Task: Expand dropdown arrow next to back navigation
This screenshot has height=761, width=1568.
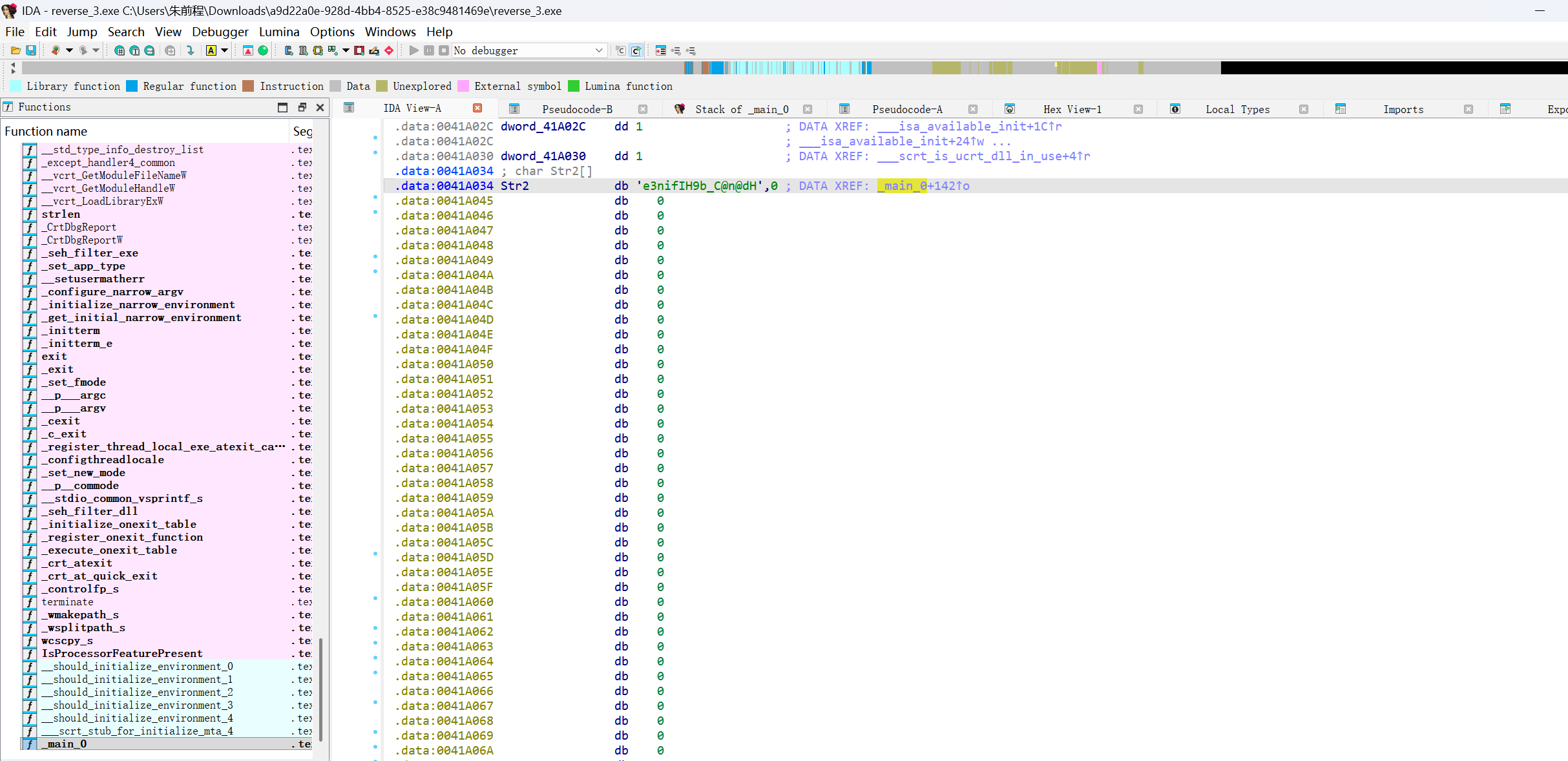Action: (69, 50)
